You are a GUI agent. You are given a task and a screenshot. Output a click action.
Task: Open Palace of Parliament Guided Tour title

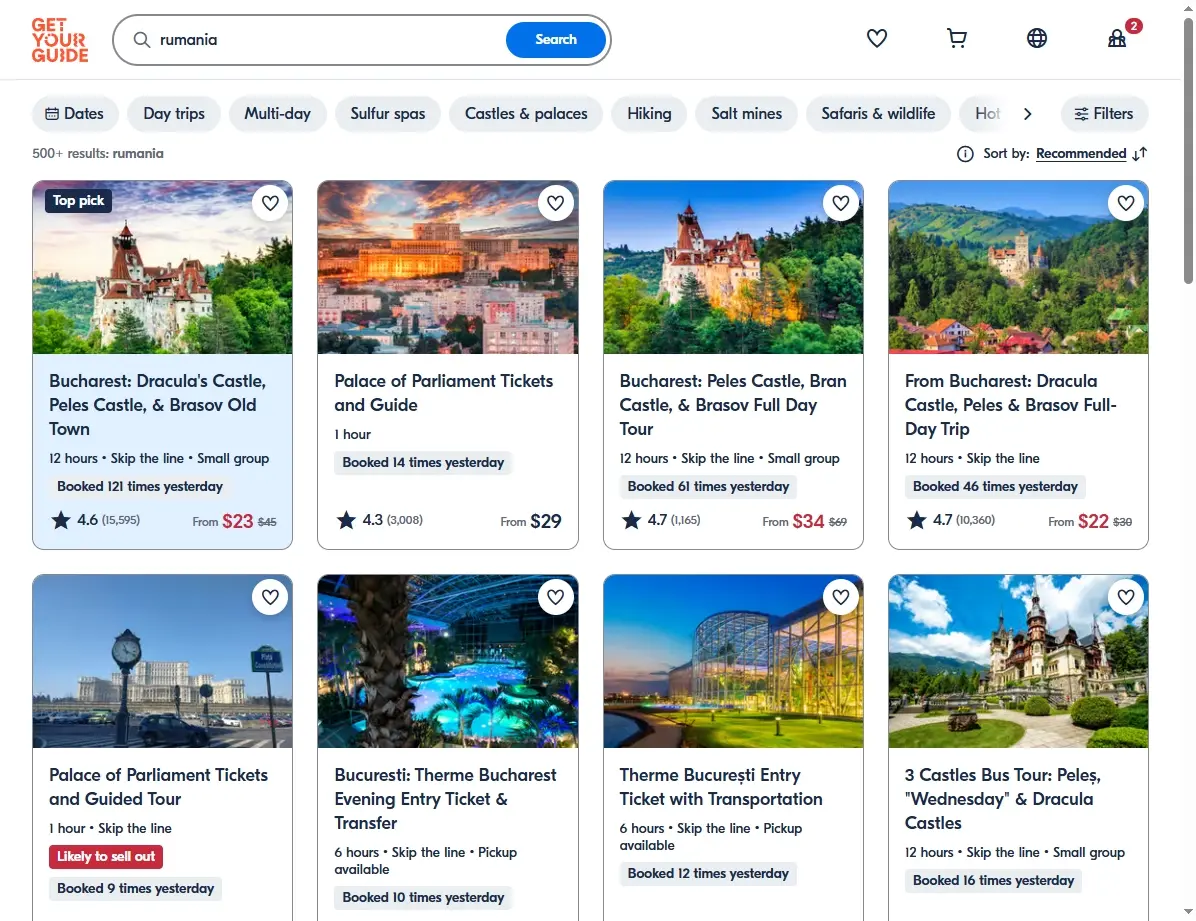click(x=158, y=787)
